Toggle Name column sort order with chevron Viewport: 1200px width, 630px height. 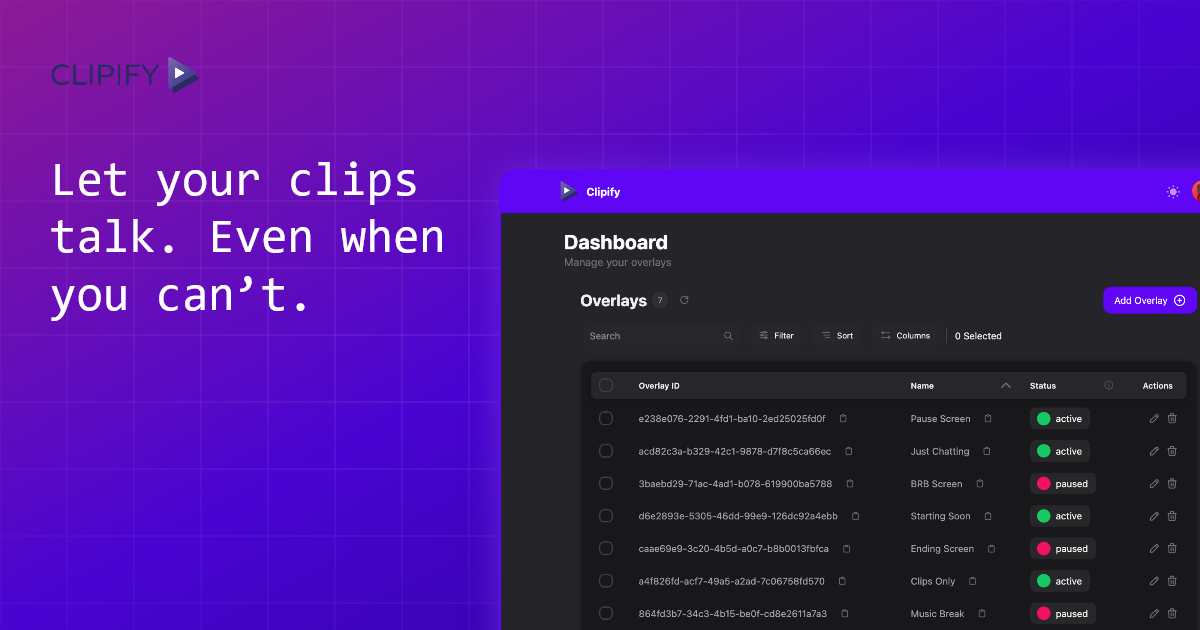coord(1006,385)
